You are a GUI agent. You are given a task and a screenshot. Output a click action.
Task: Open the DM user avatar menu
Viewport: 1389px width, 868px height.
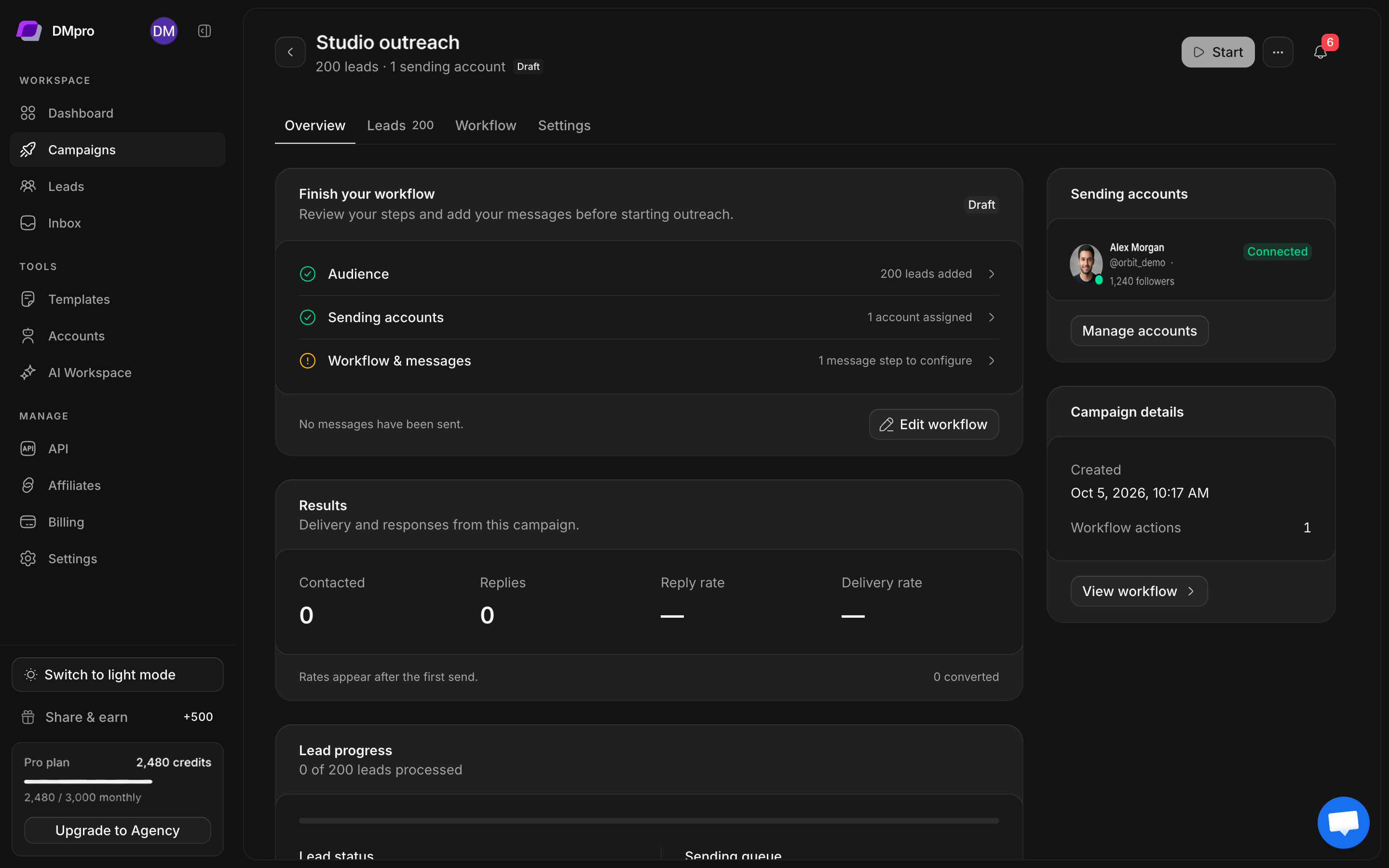coord(163,31)
